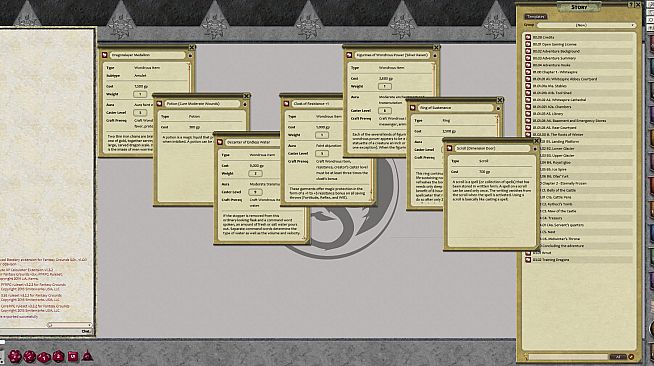Toggle the lock on the Potion (Cure Moderate Wounds) window
The height and width of the screenshot is (366, 654).
(245, 104)
